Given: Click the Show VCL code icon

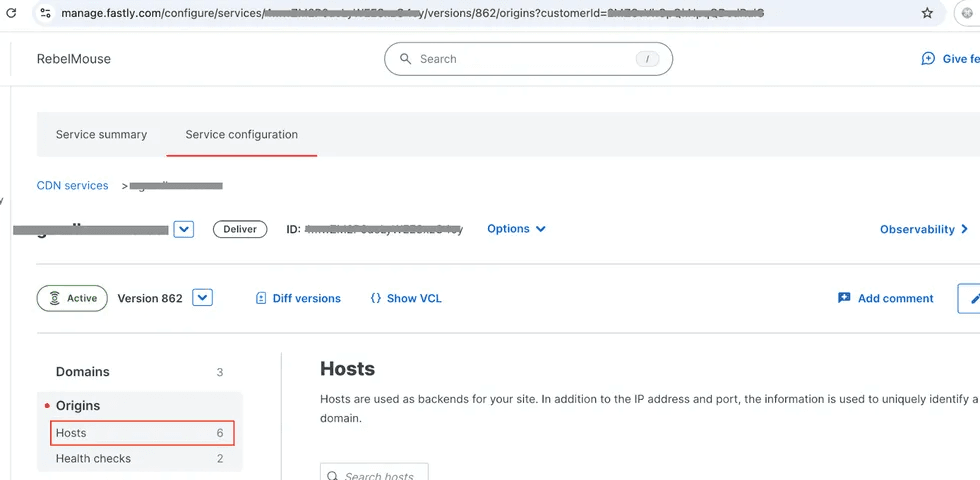Looking at the screenshot, I should [375, 298].
